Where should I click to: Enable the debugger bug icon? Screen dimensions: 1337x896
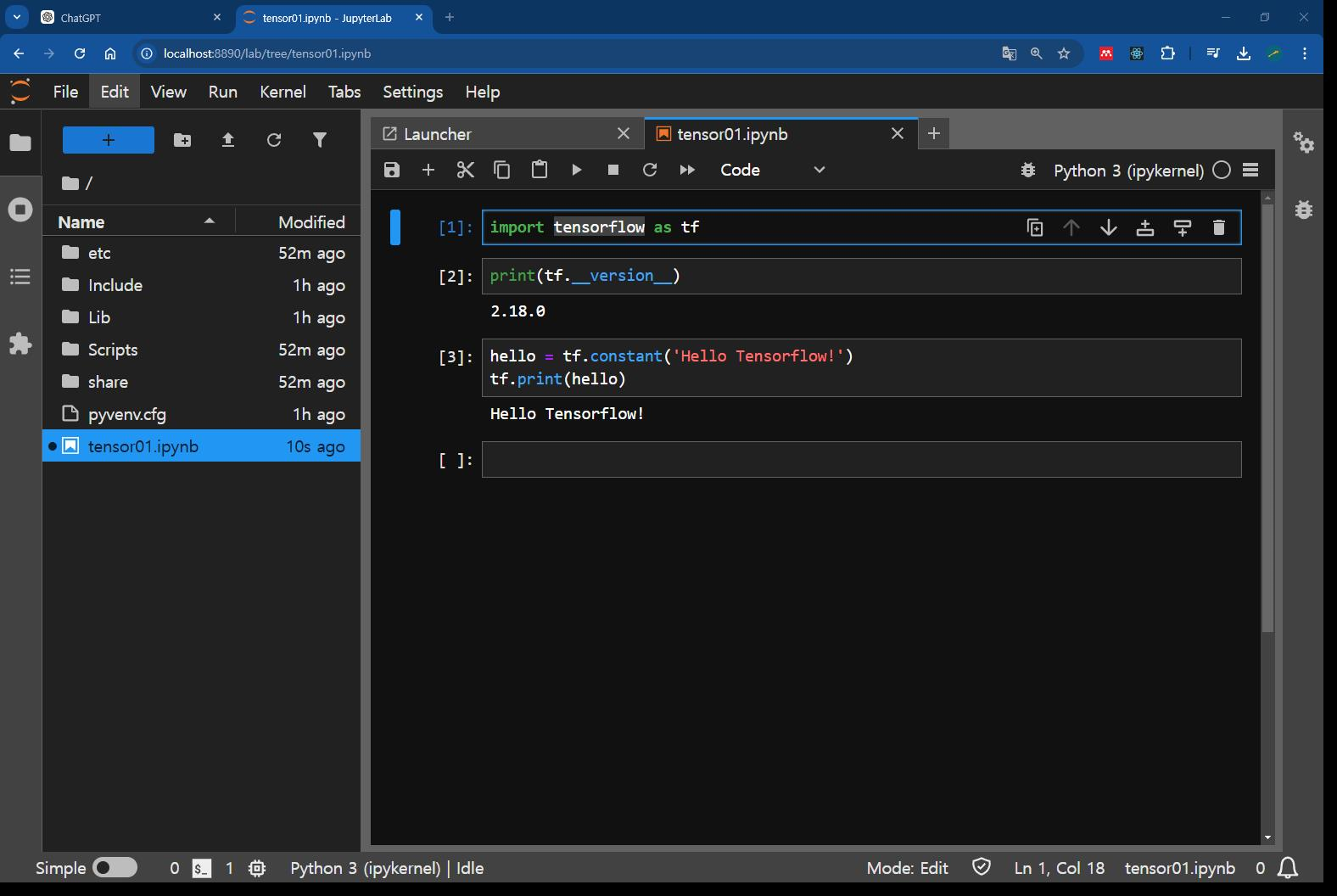click(1028, 171)
